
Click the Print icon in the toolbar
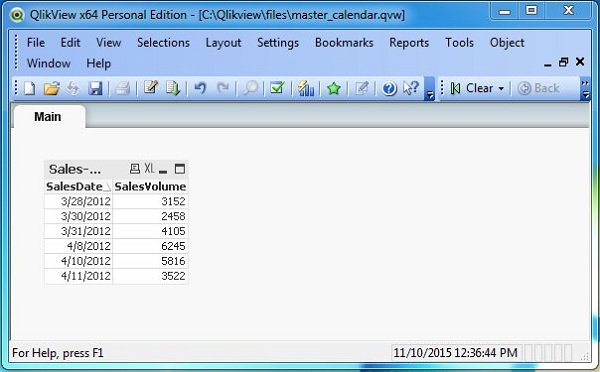[123, 88]
